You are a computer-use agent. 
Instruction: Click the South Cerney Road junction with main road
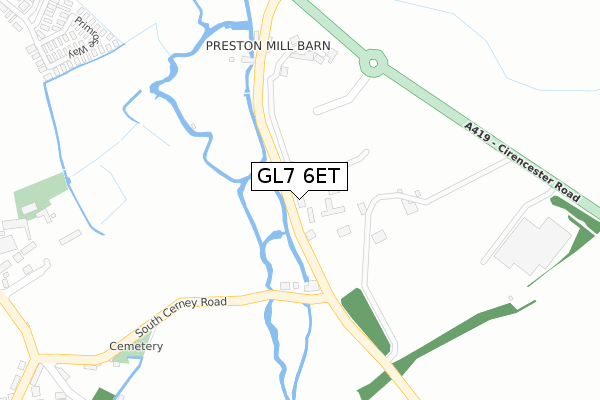pos(328,298)
